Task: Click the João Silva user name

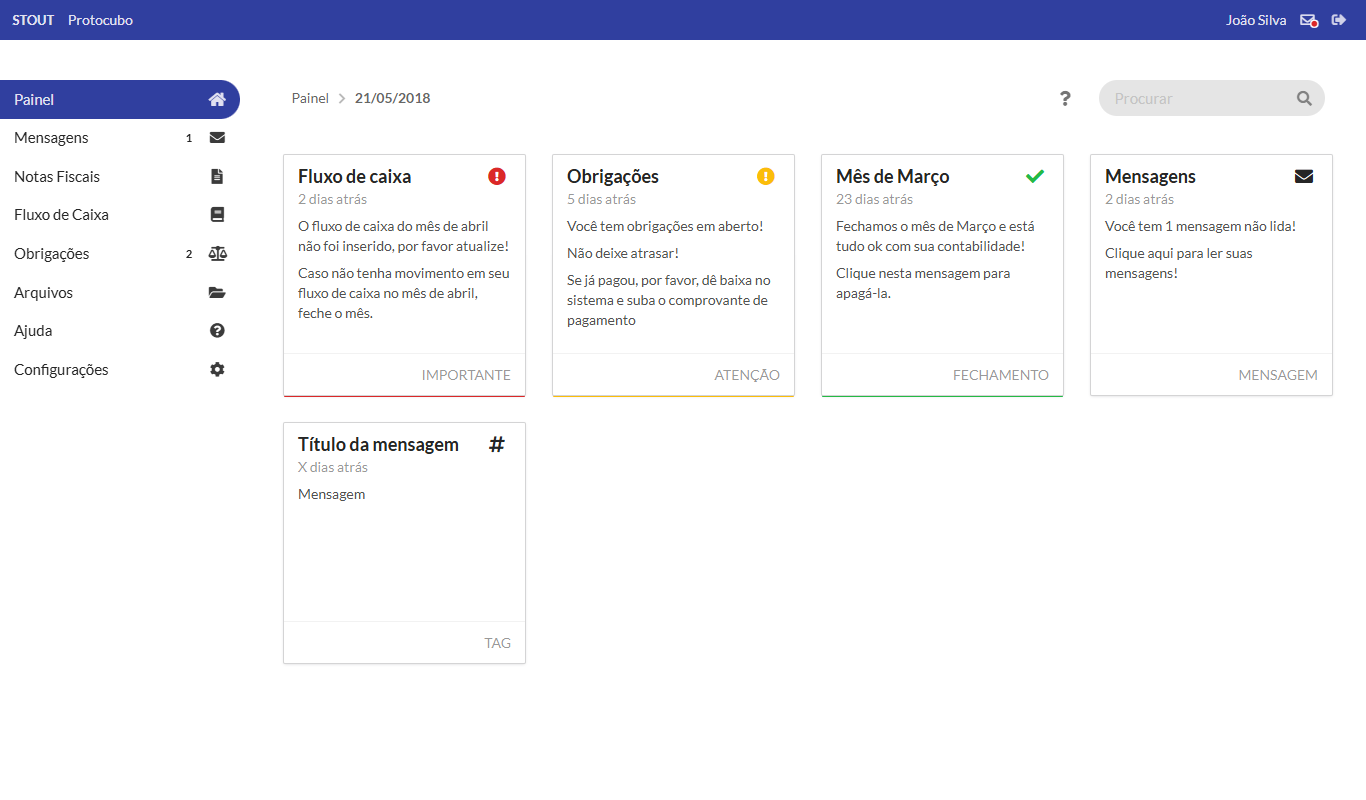Action: pyautogui.click(x=1255, y=20)
